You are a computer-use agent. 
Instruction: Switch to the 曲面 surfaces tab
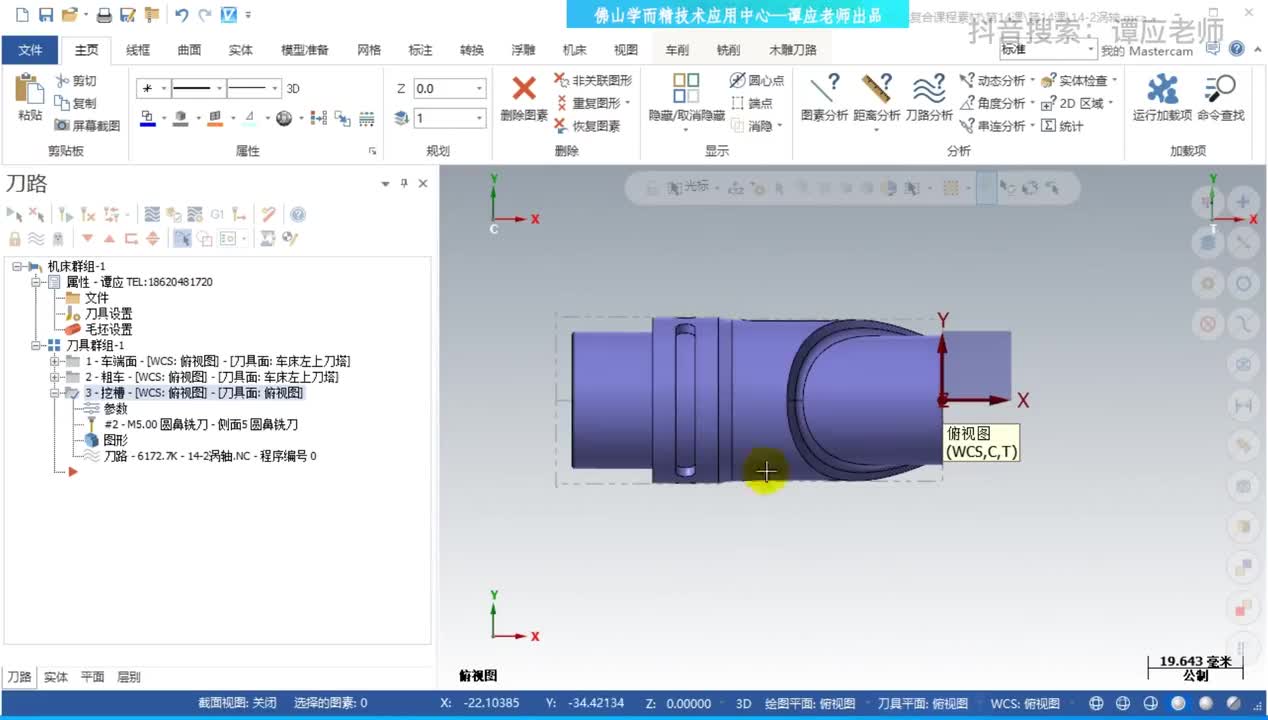coord(189,49)
